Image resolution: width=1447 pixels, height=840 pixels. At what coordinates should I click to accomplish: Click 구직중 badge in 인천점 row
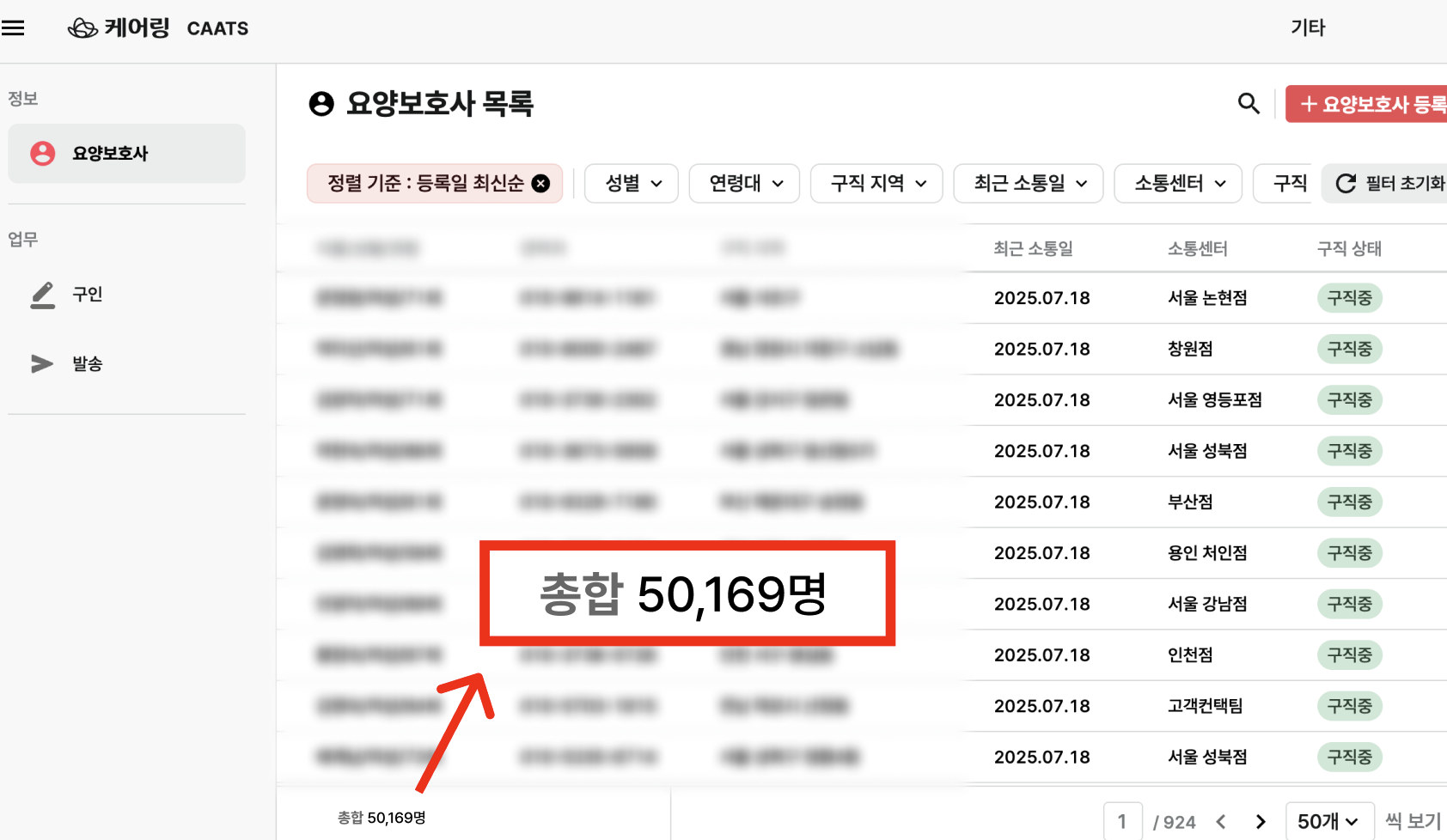tap(1349, 654)
